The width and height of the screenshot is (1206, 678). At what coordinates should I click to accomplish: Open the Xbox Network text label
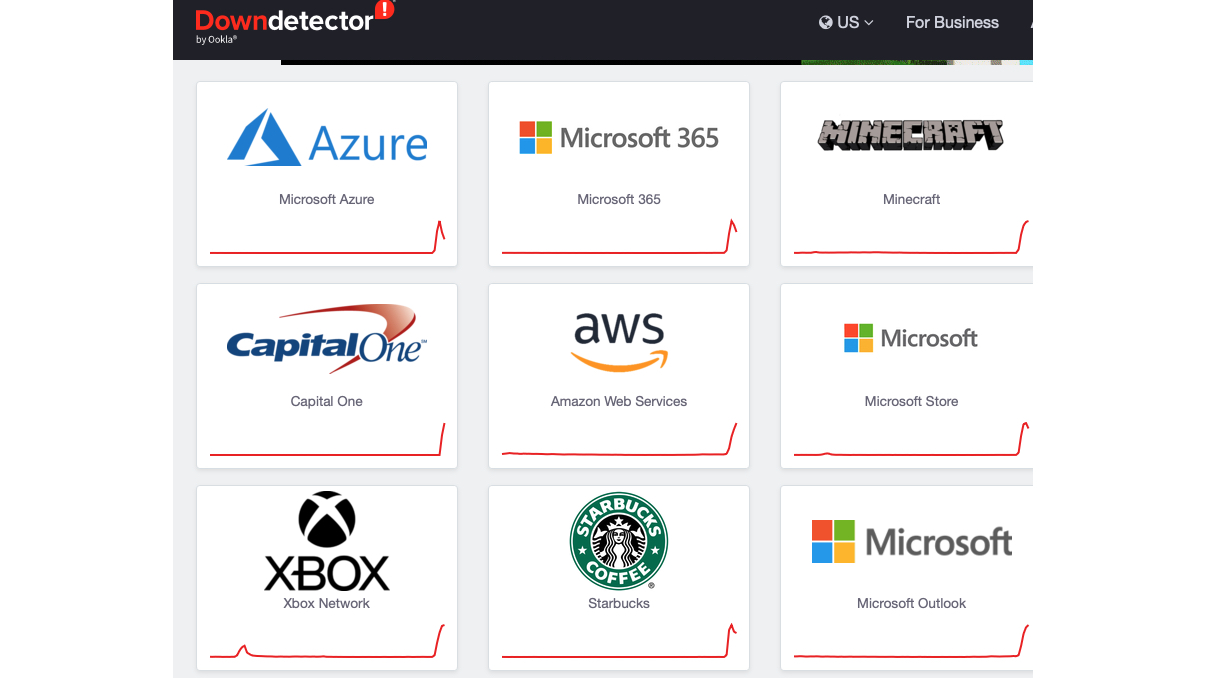coord(327,603)
